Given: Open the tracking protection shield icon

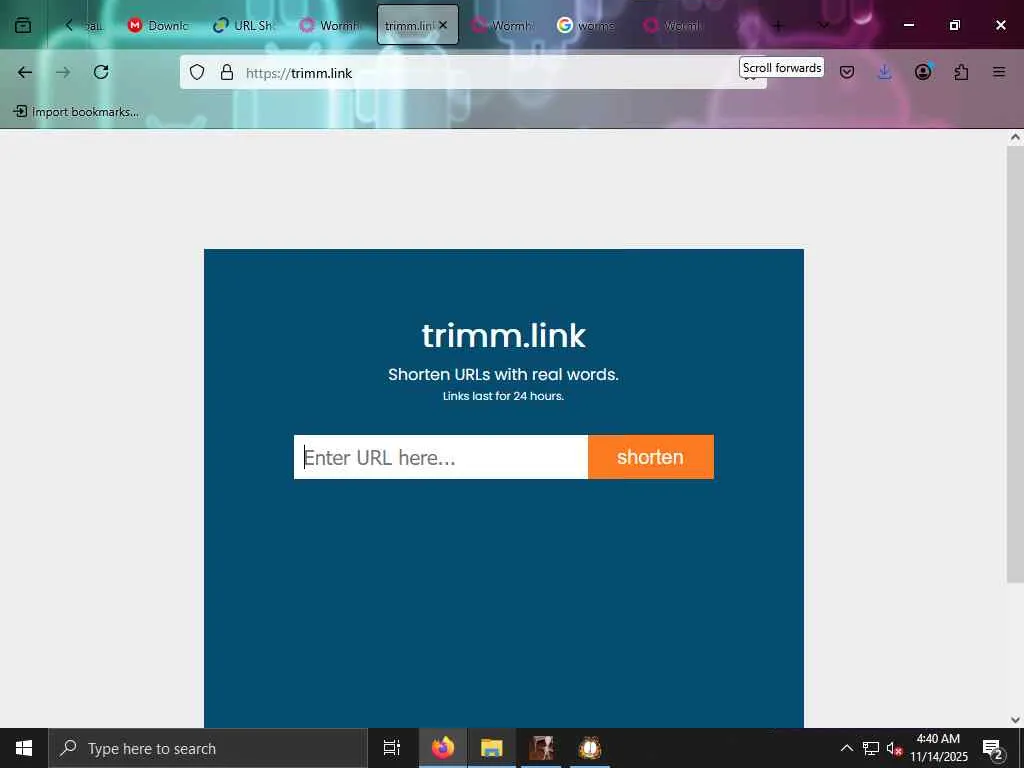Looking at the screenshot, I should (x=197, y=72).
